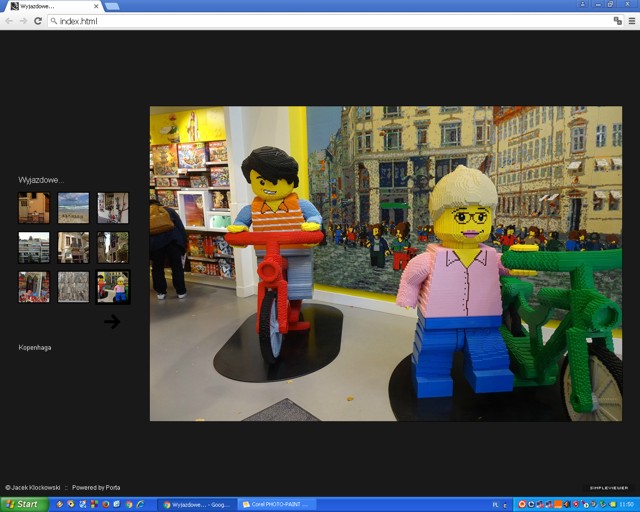The height and width of the screenshot is (512, 640).
Task: Open the white apartment block thumbnail
Action: coord(34,247)
